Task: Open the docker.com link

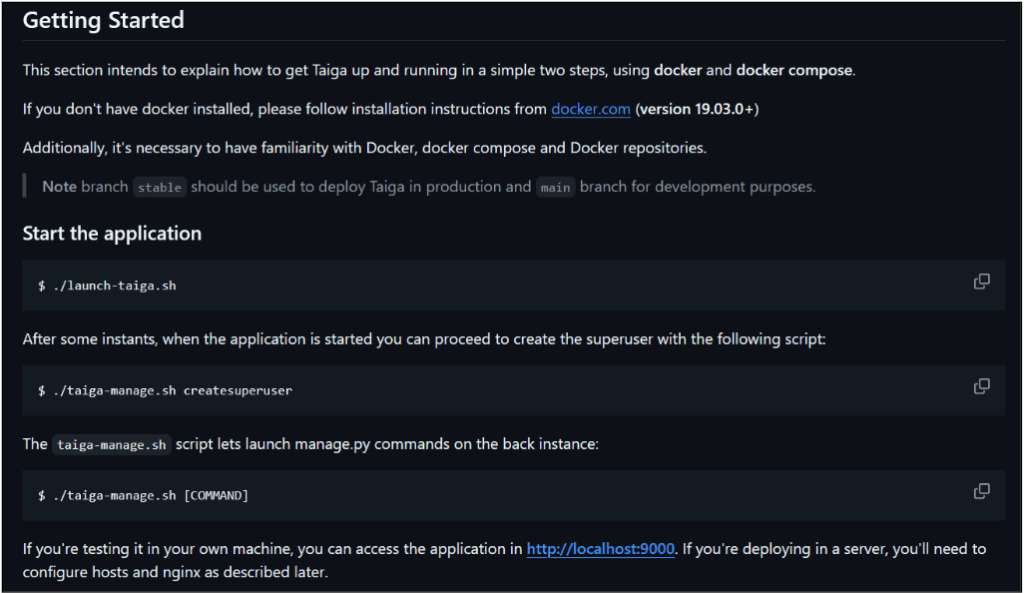Action: 590,109
